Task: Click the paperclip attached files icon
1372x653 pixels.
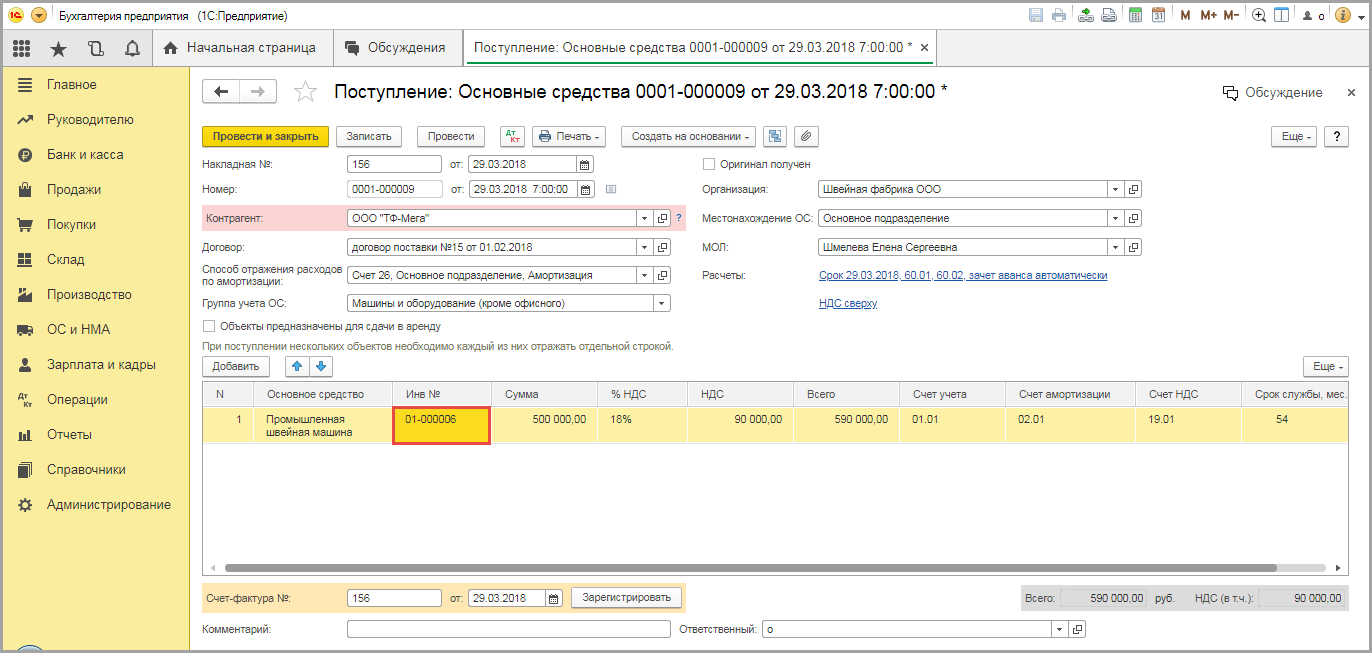Action: coord(805,137)
